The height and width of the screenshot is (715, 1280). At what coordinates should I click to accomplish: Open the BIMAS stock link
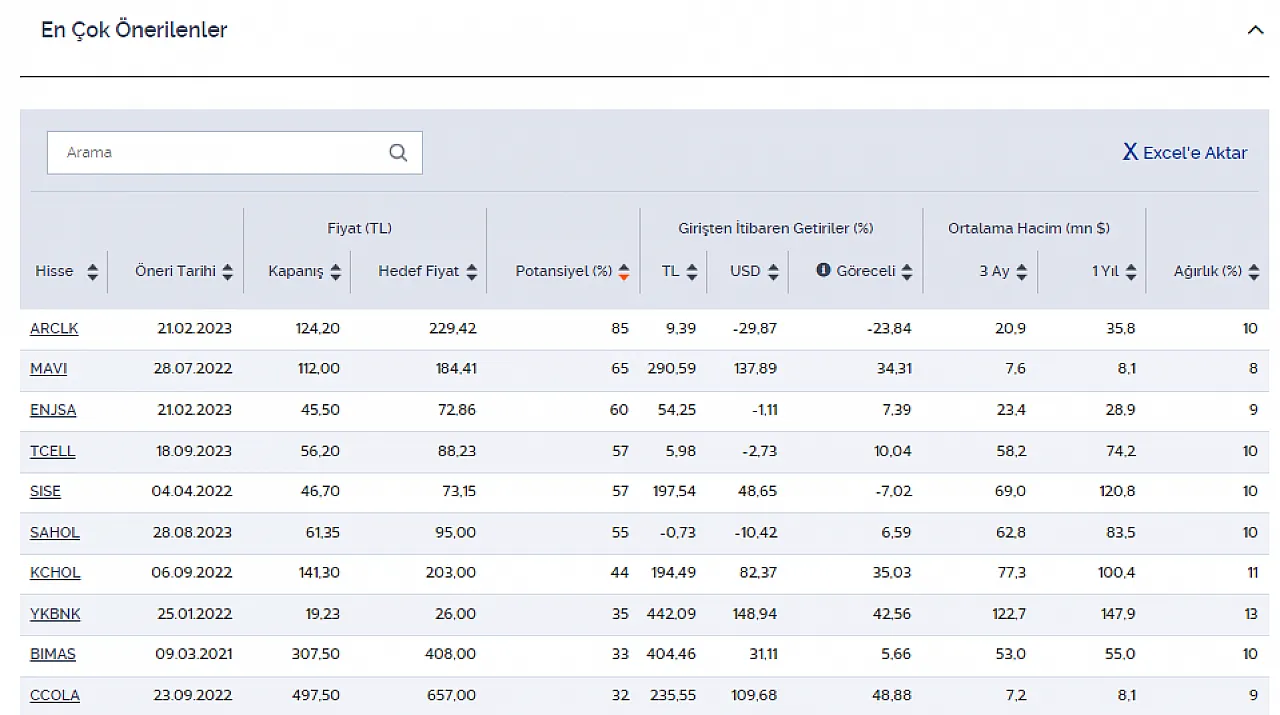[x=53, y=654]
